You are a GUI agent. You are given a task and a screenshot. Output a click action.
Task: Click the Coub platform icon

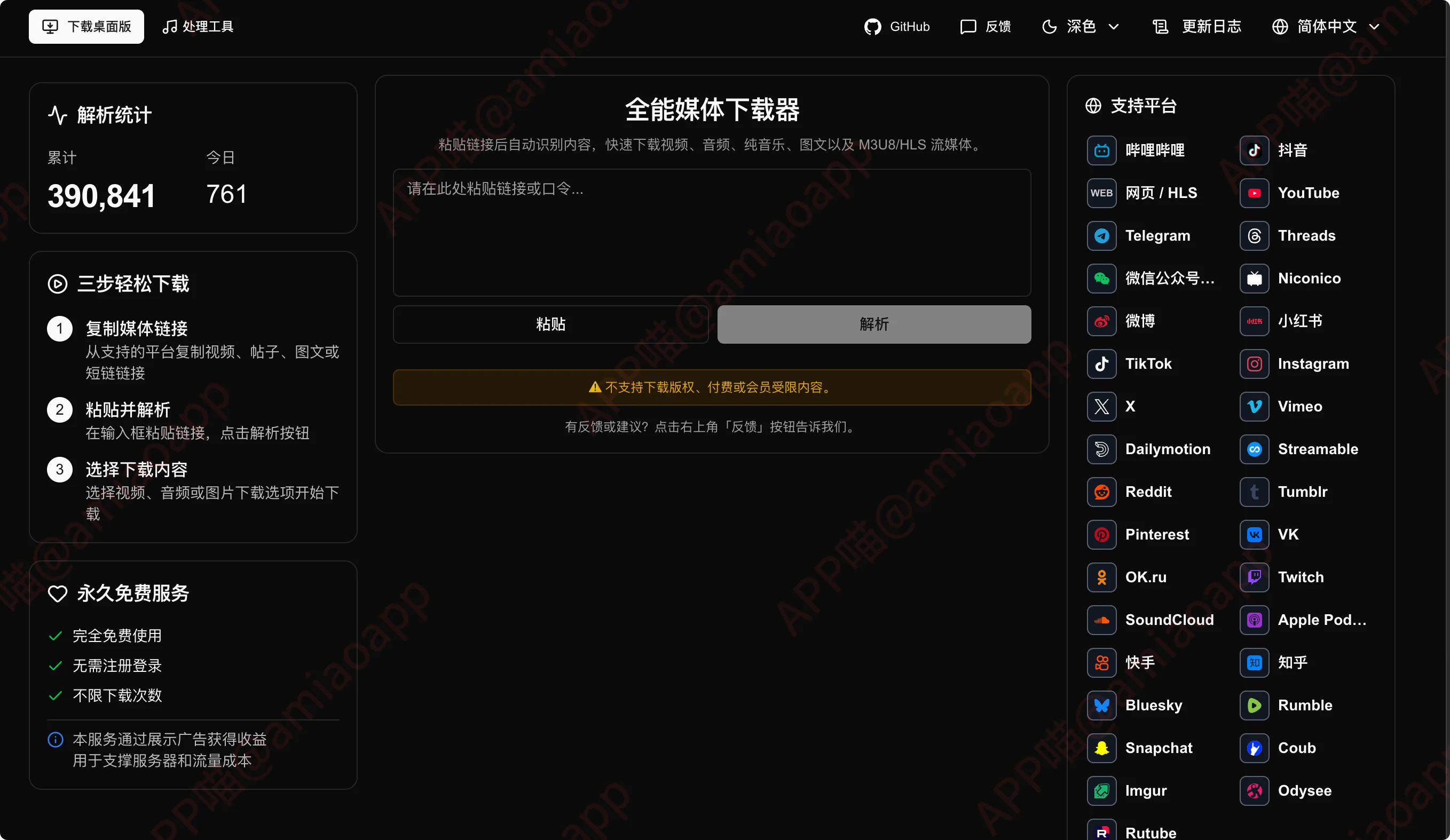[x=1254, y=748]
